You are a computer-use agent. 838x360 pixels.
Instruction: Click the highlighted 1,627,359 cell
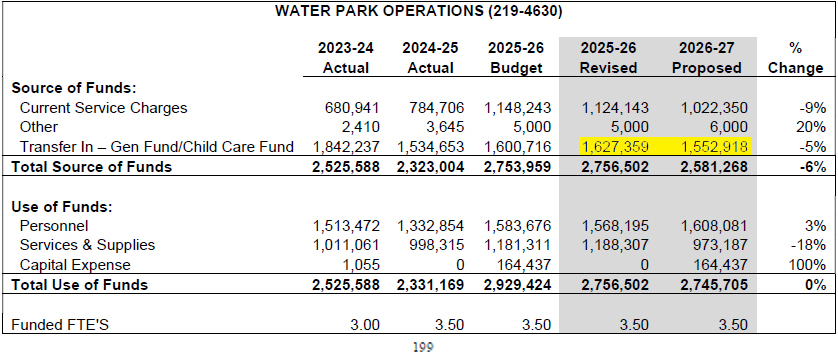click(x=614, y=146)
